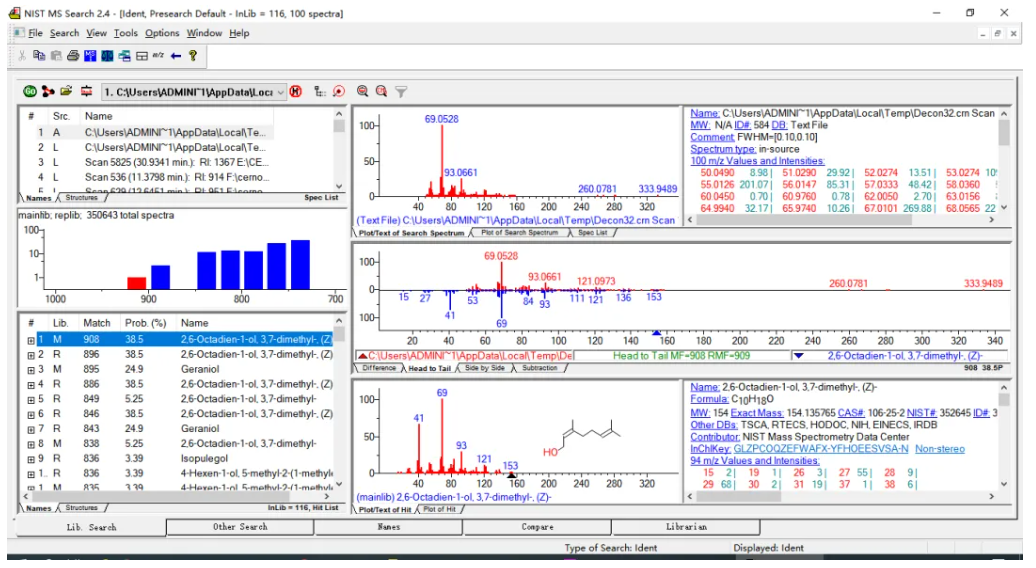Viewport: 1036px width, 568px height.
Task: Open the spectrum file path dropdown
Action: pyautogui.click(x=280, y=92)
